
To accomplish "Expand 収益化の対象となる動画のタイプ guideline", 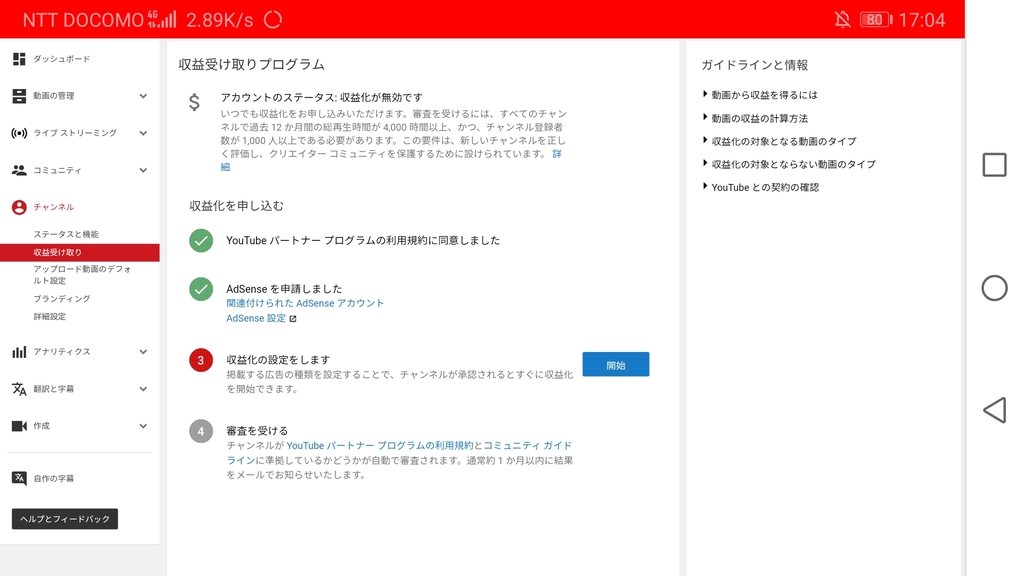I will 779,141.
